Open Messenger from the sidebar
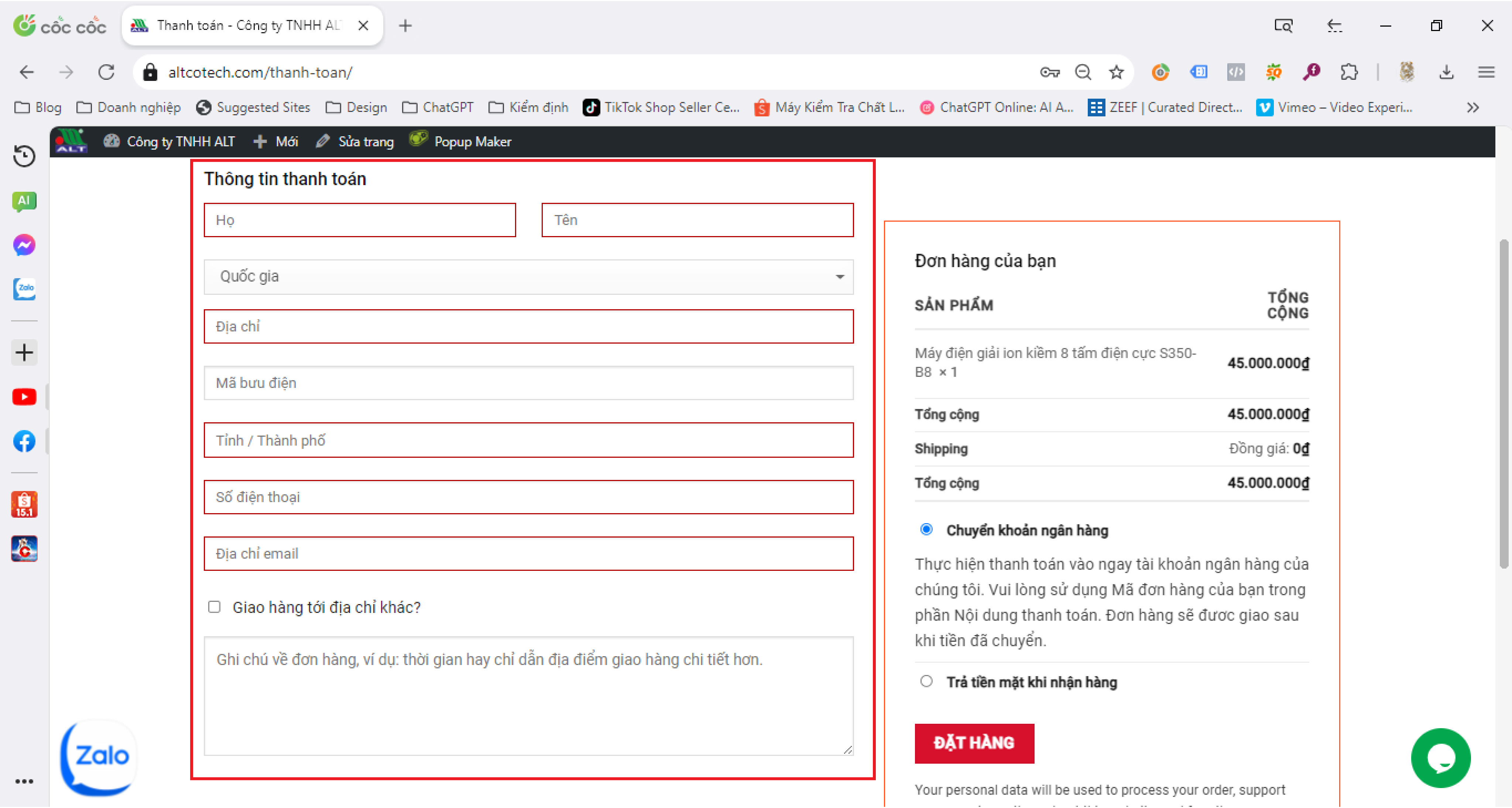The height and width of the screenshot is (808, 1512). coord(24,245)
